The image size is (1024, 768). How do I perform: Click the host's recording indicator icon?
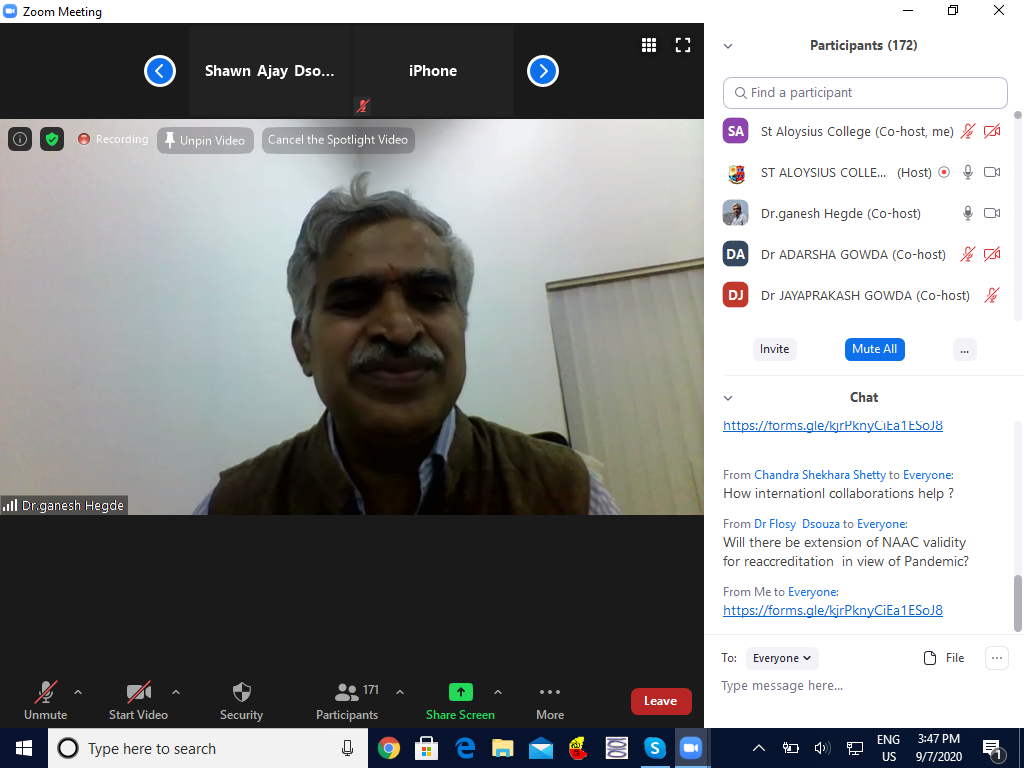944,172
